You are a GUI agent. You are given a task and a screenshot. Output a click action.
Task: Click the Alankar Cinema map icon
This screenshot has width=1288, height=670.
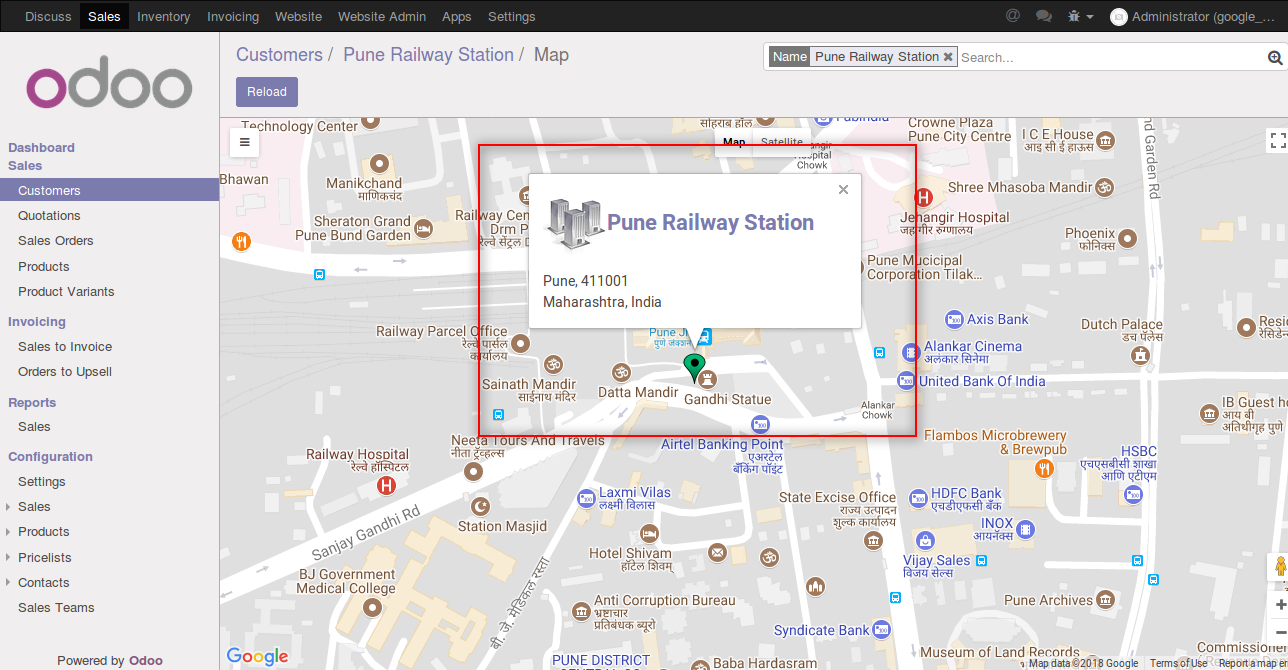pyautogui.click(x=911, y=352)
